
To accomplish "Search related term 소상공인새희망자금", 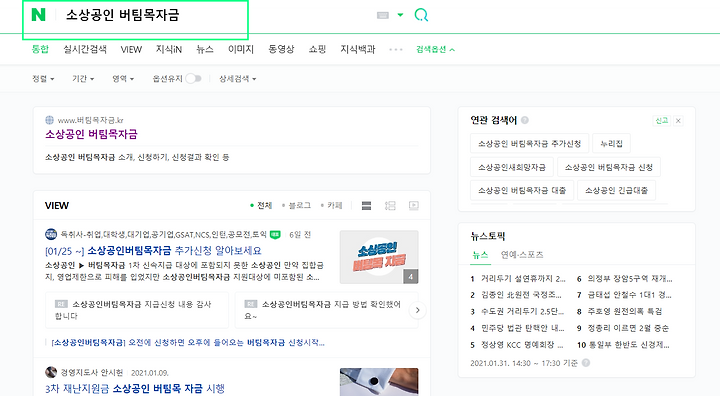I will (x=512, y=167).
